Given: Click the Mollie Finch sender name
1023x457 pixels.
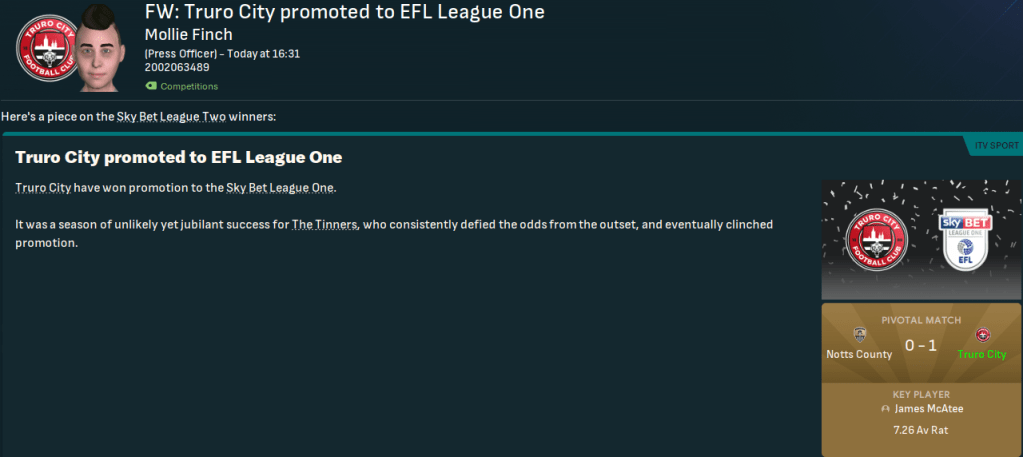Looking at the screenshot, I should pyautogui.click(x=186, y=35).
